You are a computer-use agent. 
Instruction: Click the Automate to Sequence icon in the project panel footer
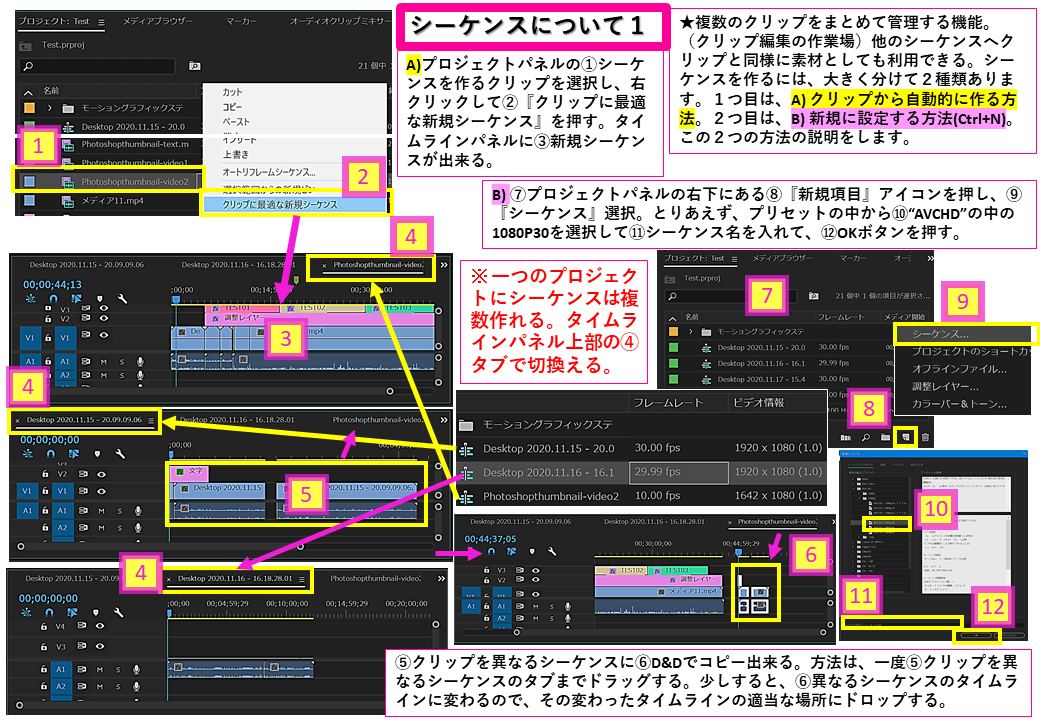coord(846,438)
